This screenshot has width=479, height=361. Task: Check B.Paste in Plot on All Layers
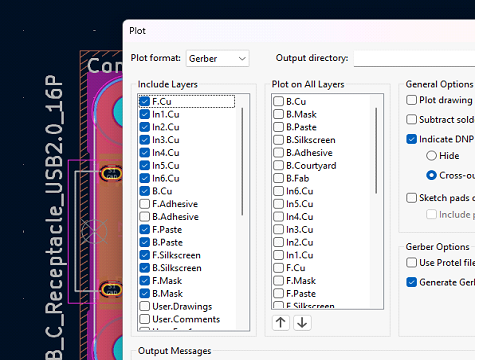tap(279, 127)
